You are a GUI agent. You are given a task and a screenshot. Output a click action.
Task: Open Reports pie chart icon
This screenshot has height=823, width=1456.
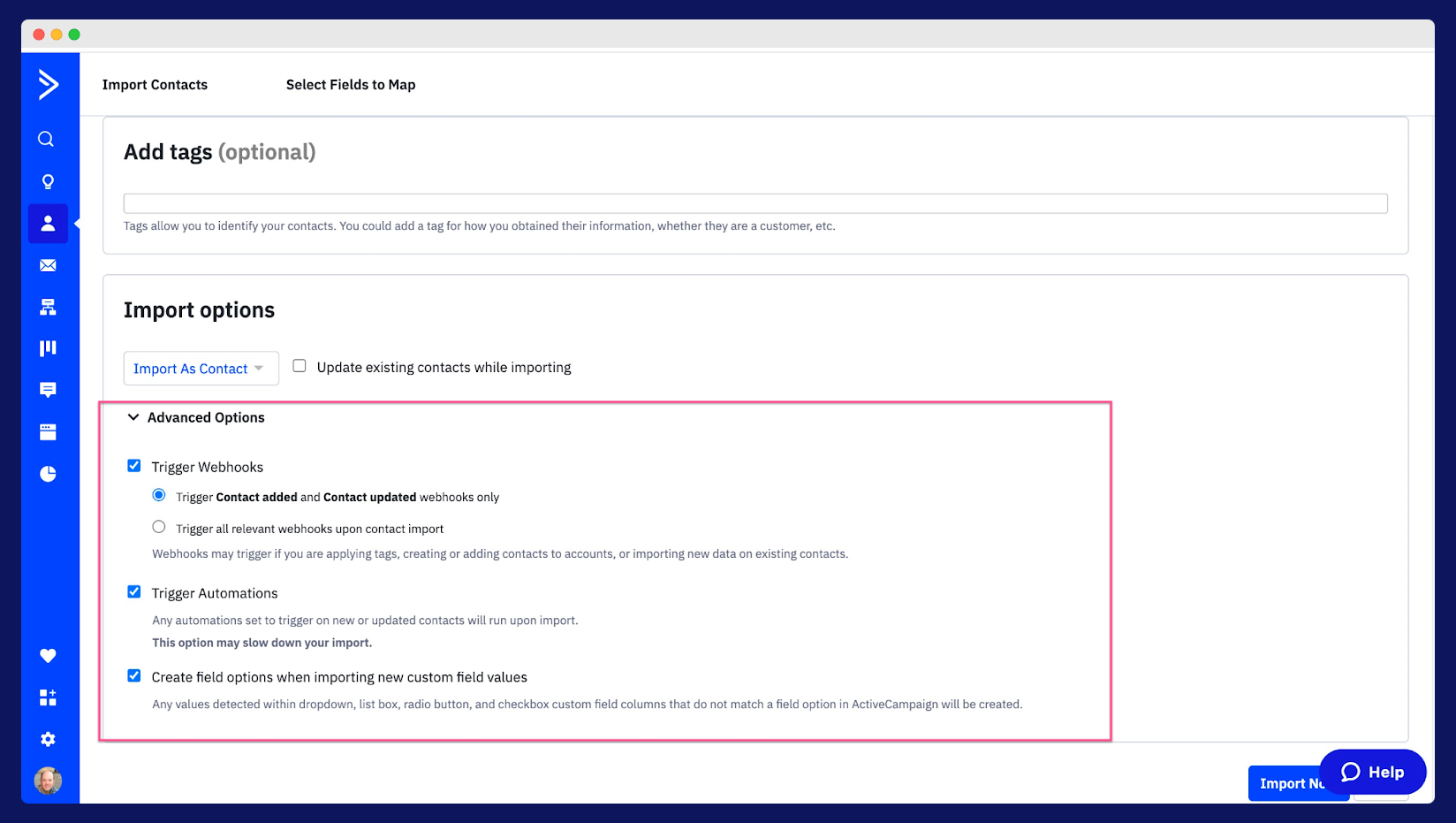pyautogui.click(x=48, y=474)
